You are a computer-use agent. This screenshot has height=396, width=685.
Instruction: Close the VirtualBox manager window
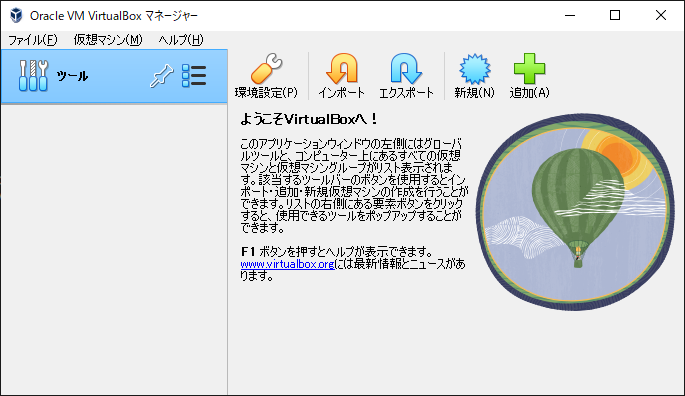pyautogui.click(x=661, y=15)
